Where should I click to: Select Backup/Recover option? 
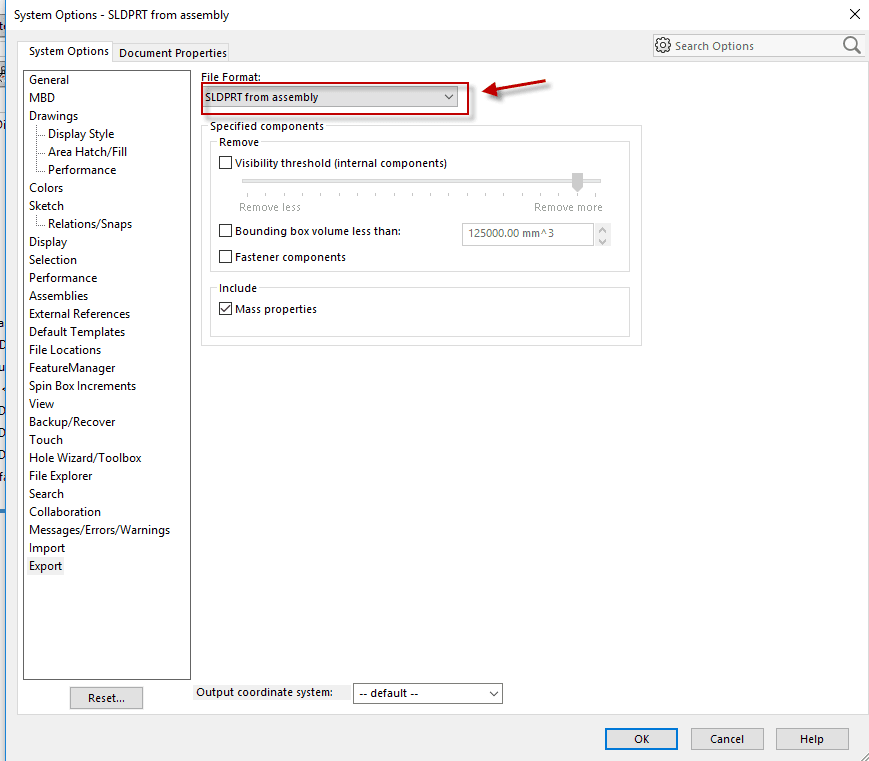click(72, 422)
